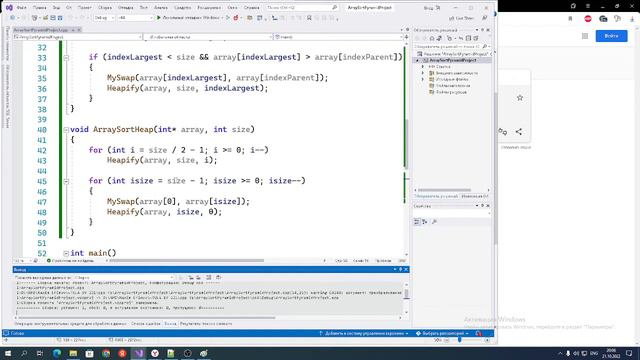Open the Debug configuration dropdown
The width and height of the screenshot is (640, 360).
tap(104, 18)
